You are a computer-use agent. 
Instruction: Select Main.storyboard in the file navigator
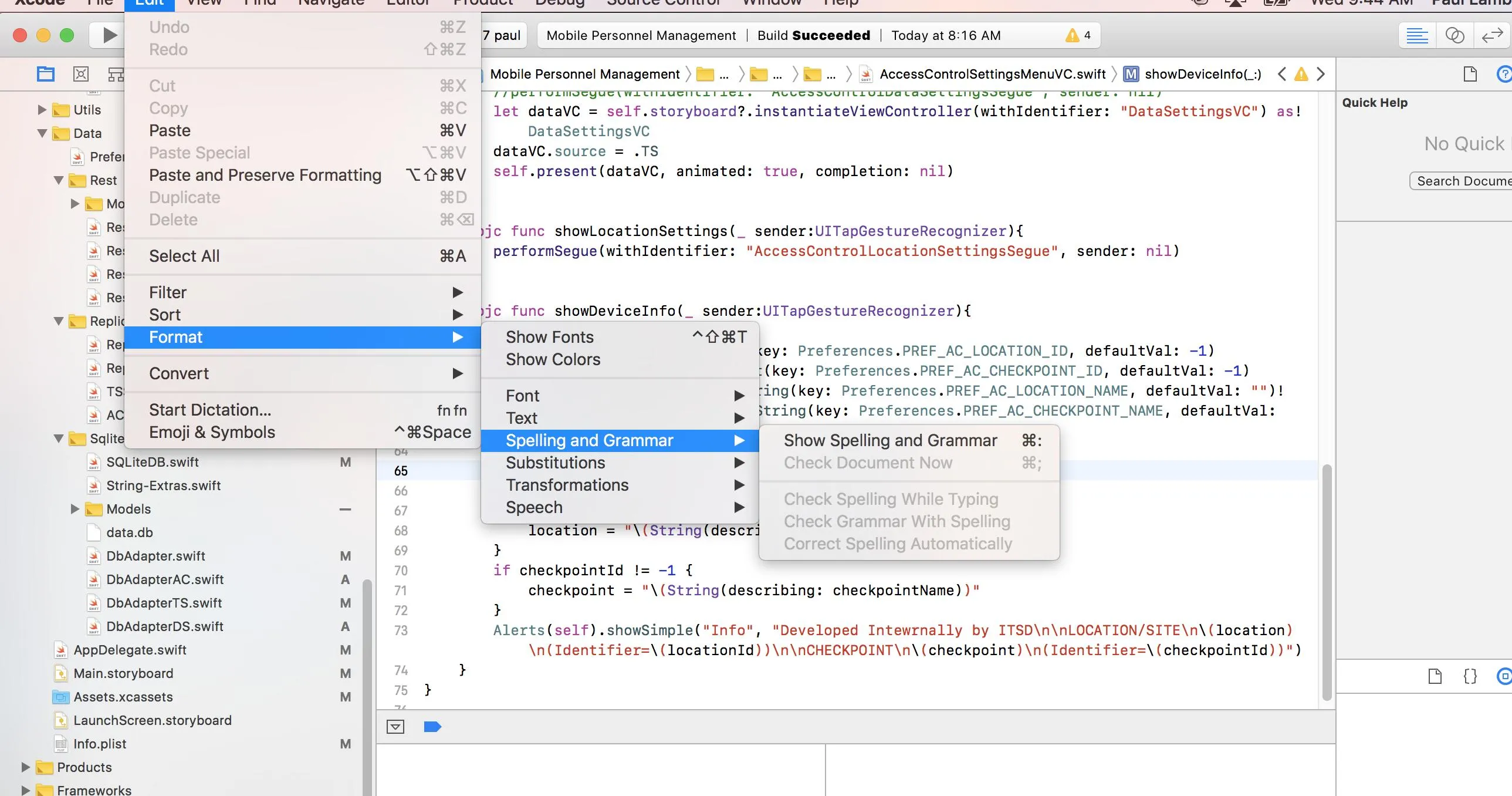(x=123, y=673)
